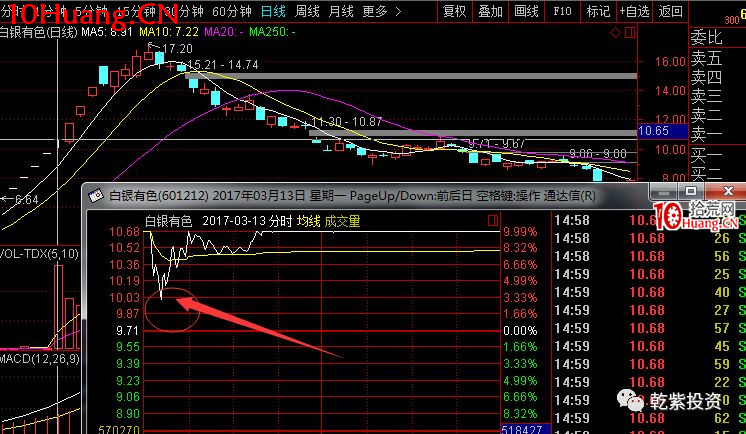Close the 白银有色 分时 popup window

728,191
